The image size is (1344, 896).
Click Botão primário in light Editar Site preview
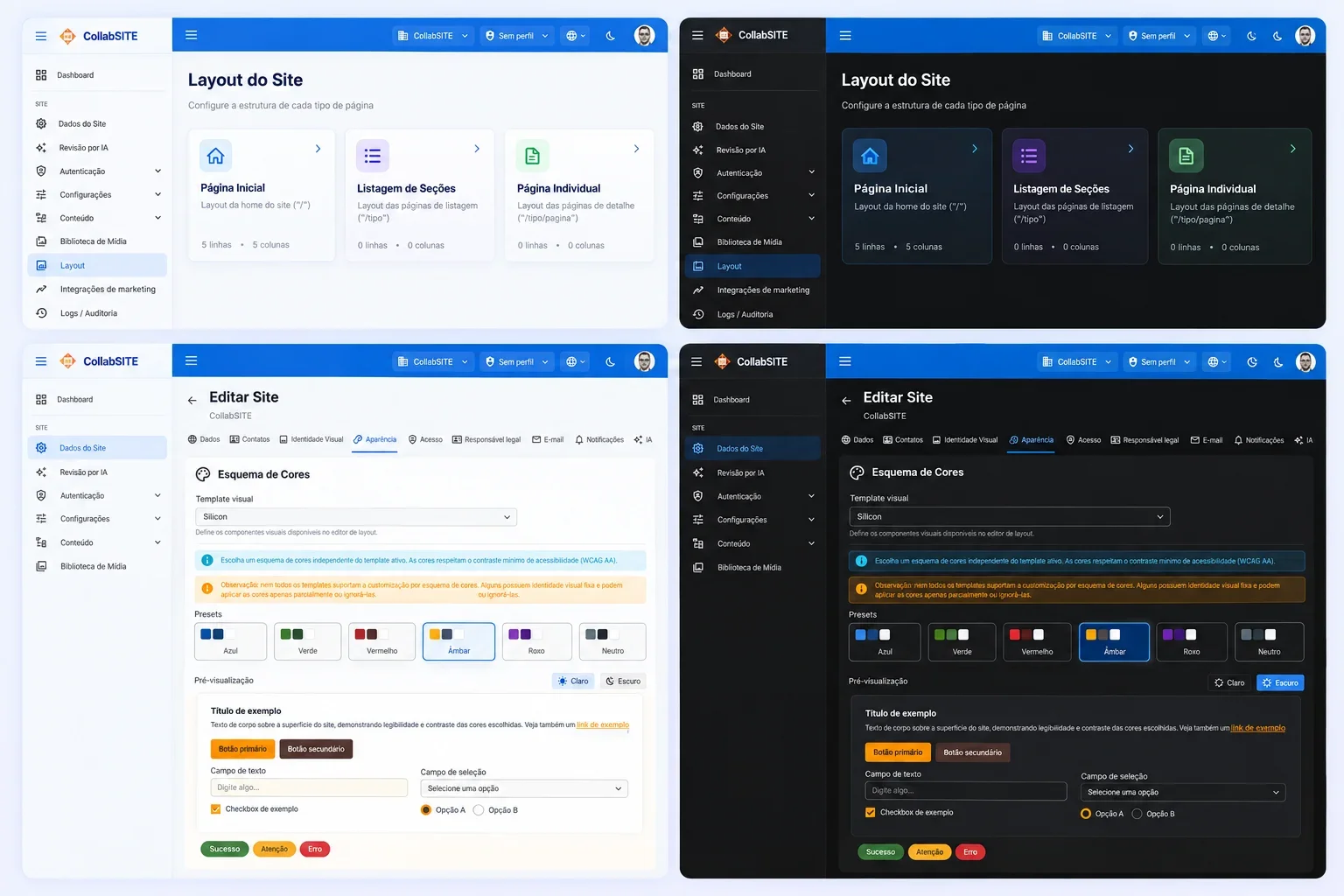pos(242,749)
